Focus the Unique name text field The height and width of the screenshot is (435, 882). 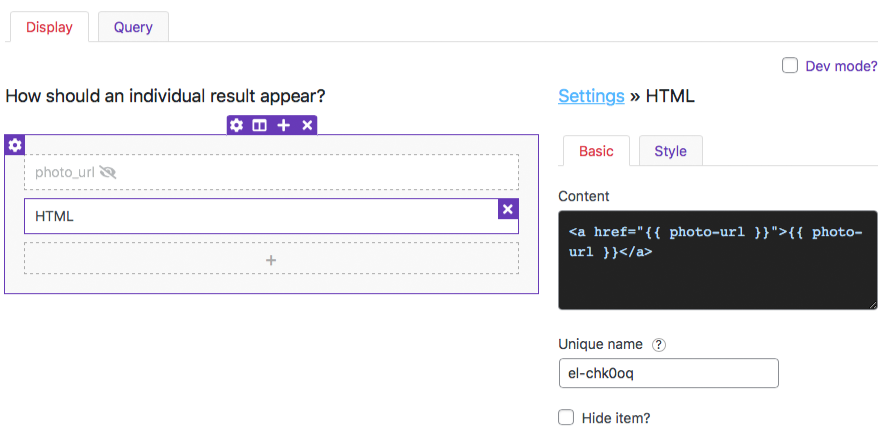coord(669,373)
